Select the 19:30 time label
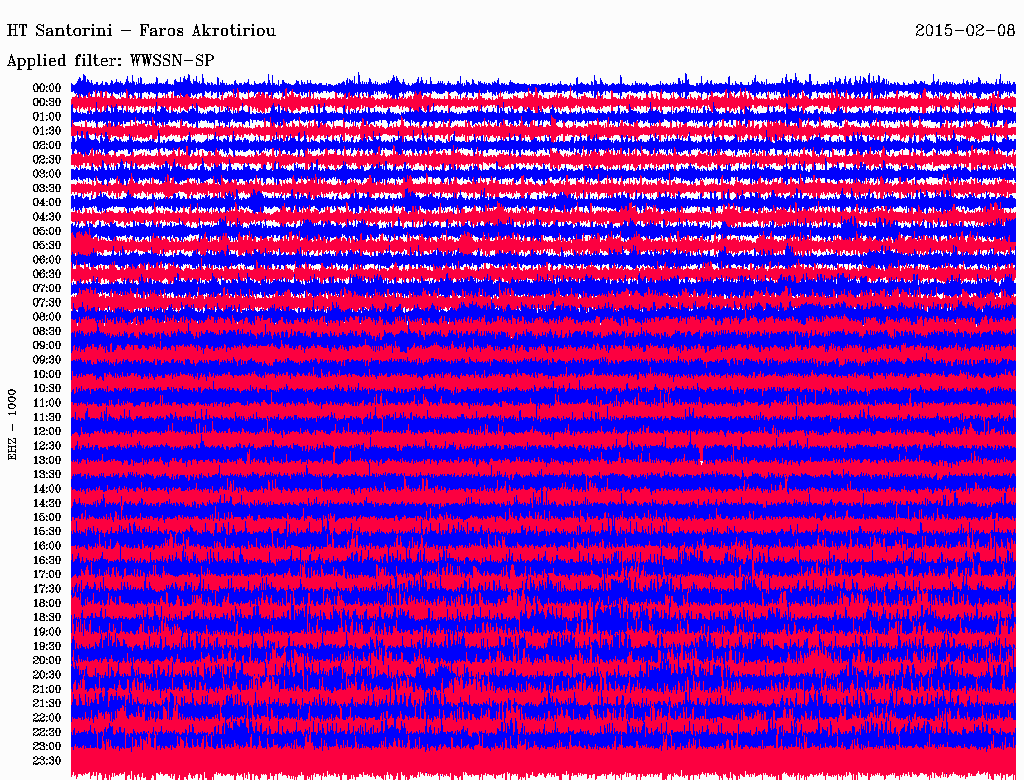 point(47,646)
